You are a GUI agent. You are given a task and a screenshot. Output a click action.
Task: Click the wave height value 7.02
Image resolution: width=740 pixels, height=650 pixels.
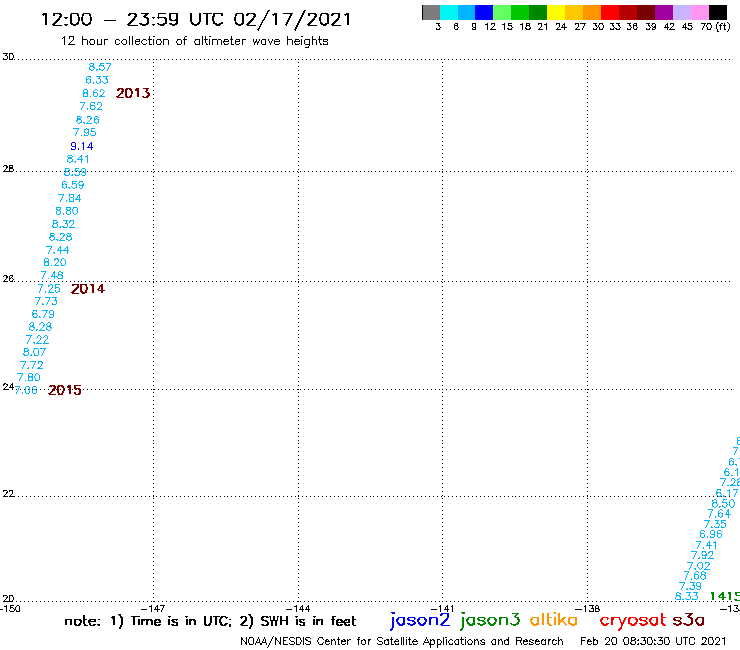pyautogui.click(x=698, y=566)
